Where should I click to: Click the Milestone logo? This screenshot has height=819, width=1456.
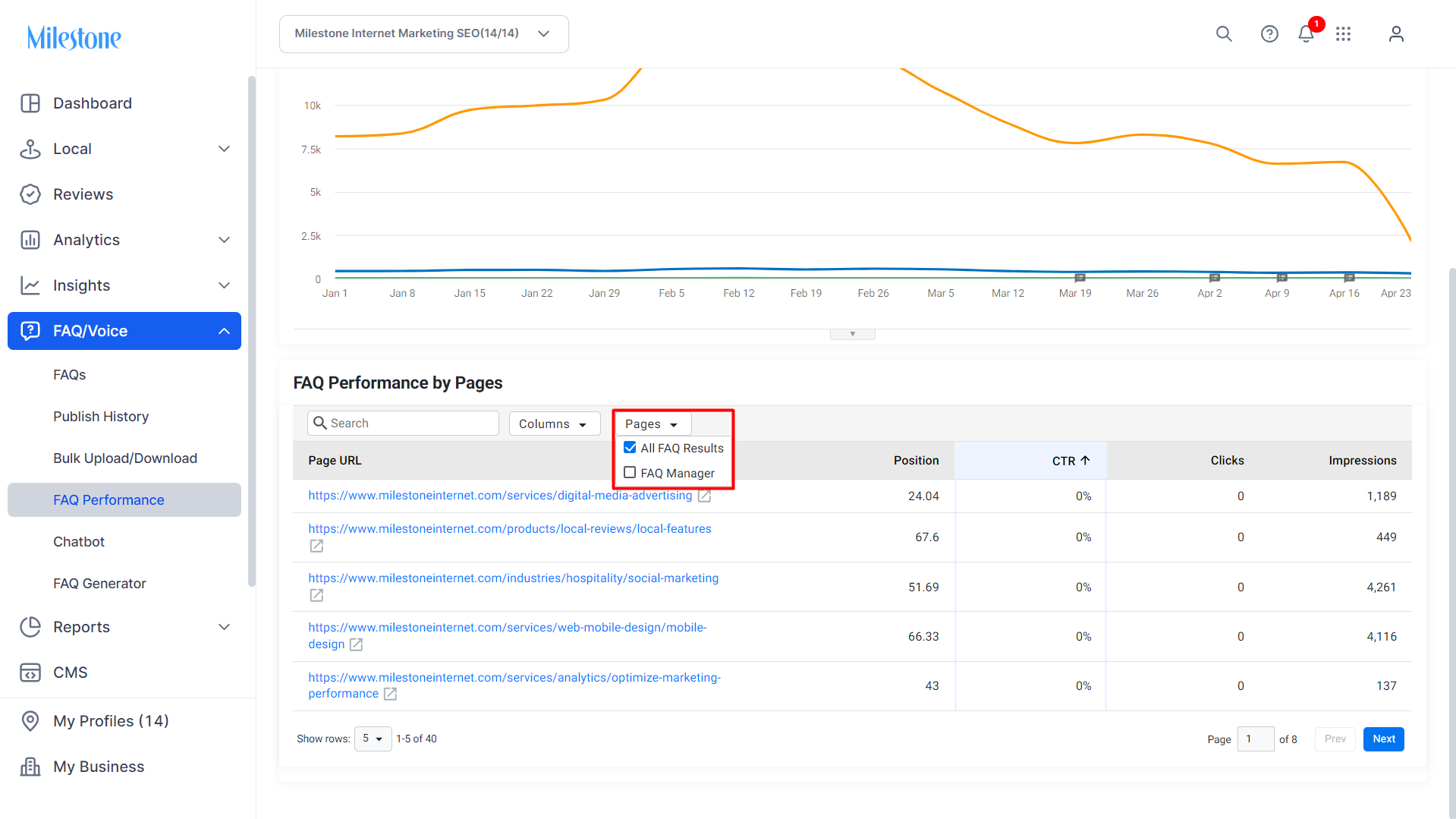point(74,37)
